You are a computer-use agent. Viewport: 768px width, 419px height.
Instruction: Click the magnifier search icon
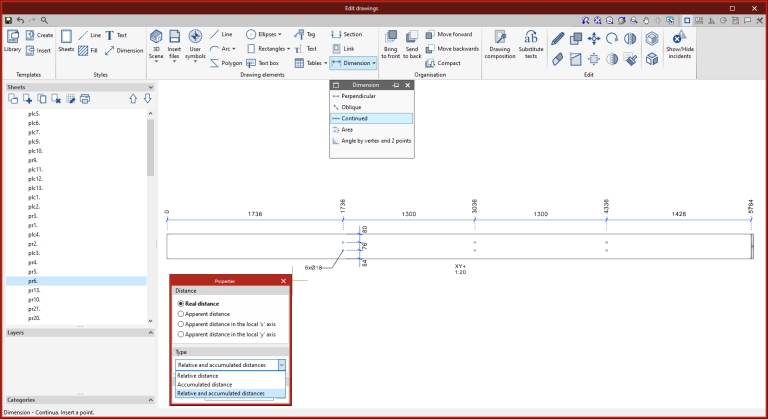coord(44,20)
